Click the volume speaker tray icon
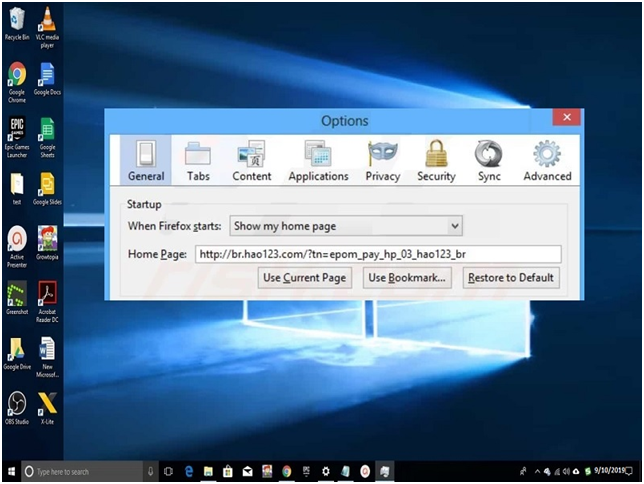 point(567,471)
